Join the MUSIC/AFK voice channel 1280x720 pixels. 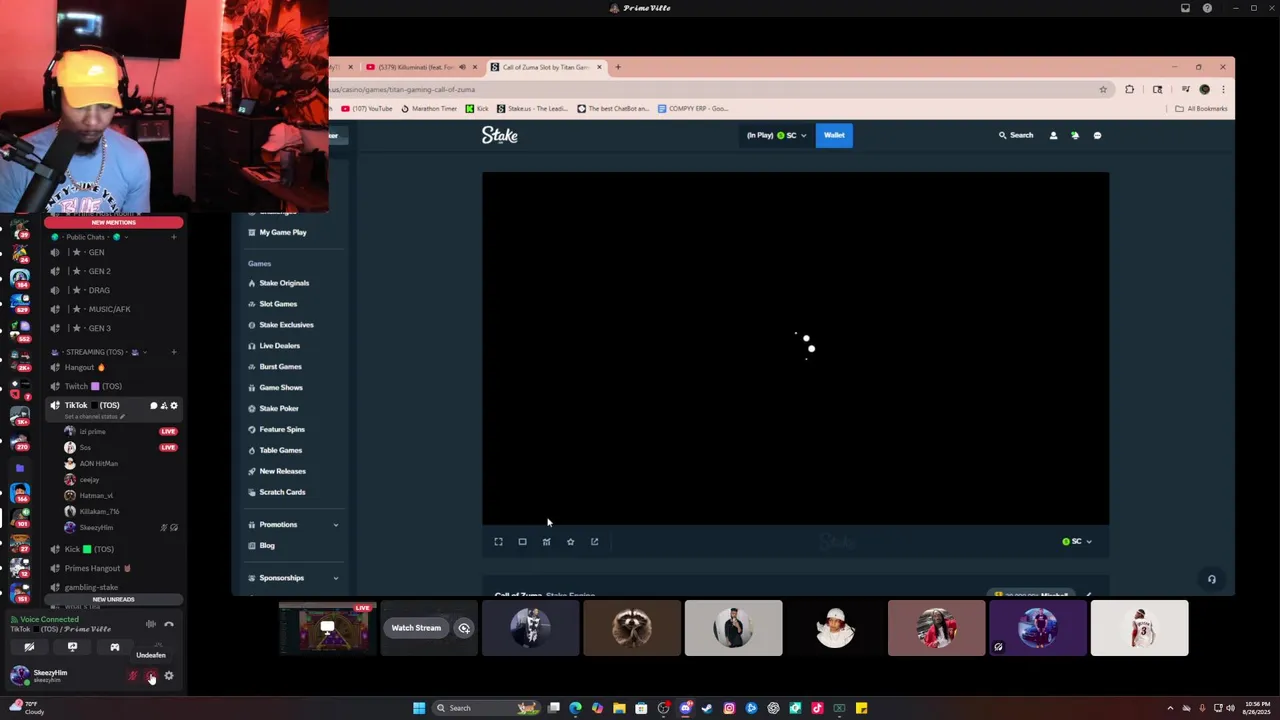pos(109,309)
